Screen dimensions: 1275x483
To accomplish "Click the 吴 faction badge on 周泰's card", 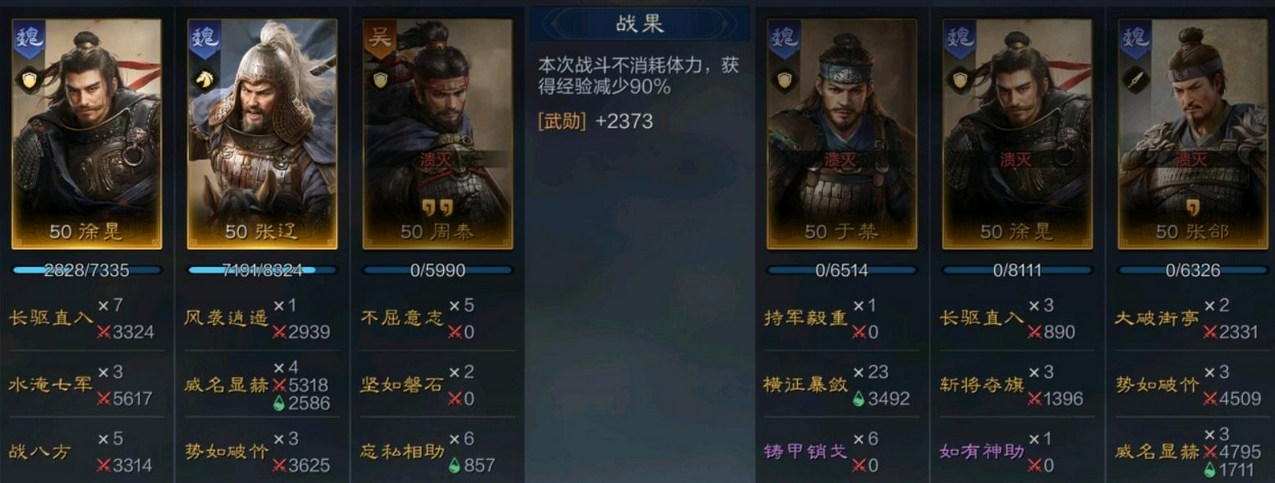I will coord(378,38).
